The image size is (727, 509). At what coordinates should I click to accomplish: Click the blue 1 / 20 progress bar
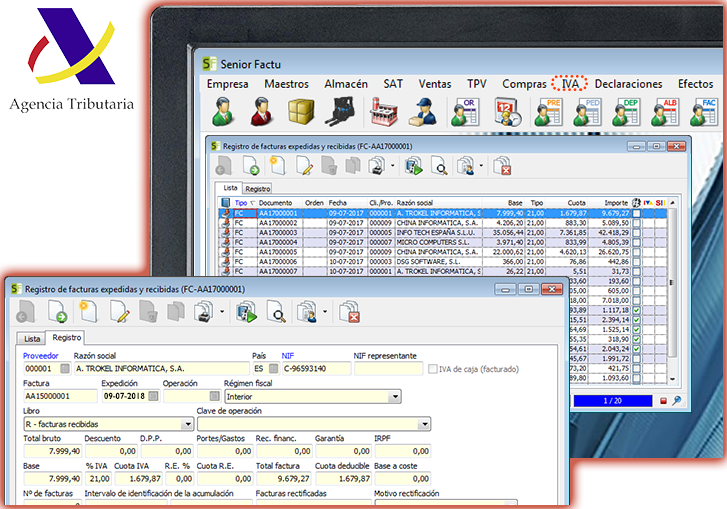pos(612,401)
